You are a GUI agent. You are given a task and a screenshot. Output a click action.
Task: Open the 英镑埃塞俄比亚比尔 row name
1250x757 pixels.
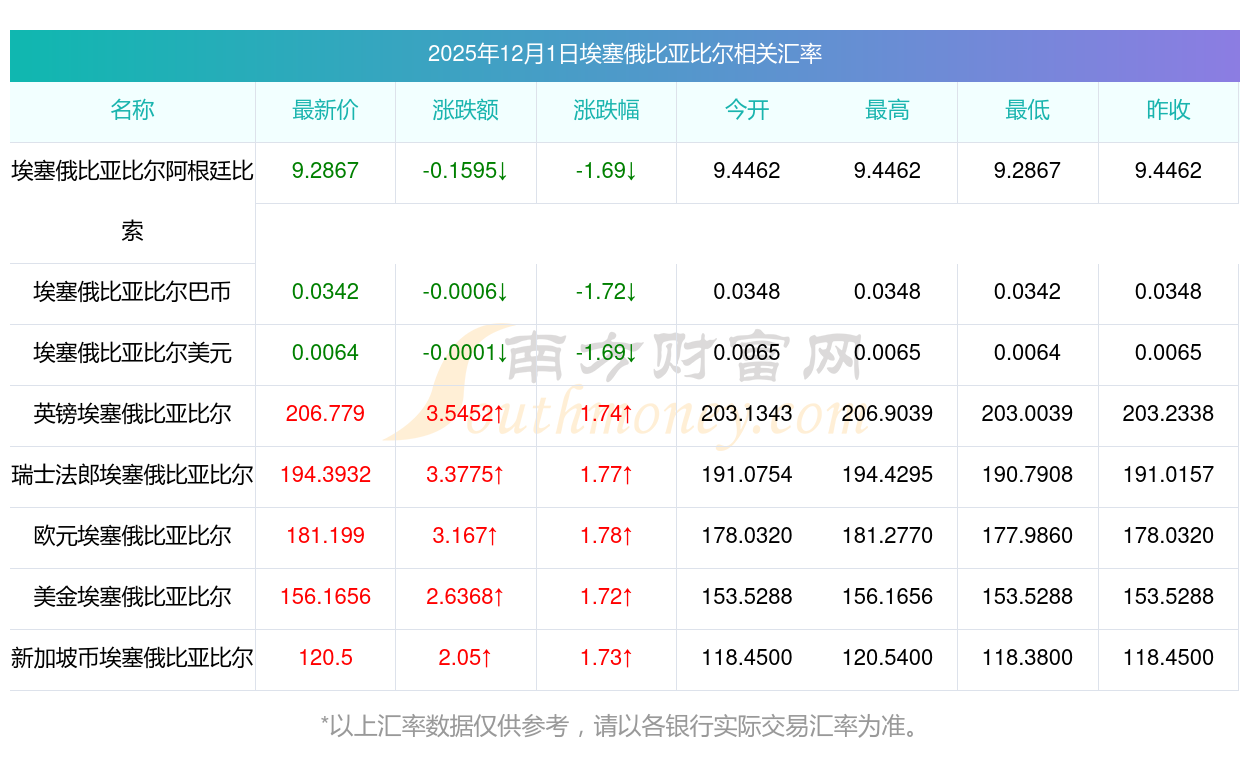(x=132, y=414)
